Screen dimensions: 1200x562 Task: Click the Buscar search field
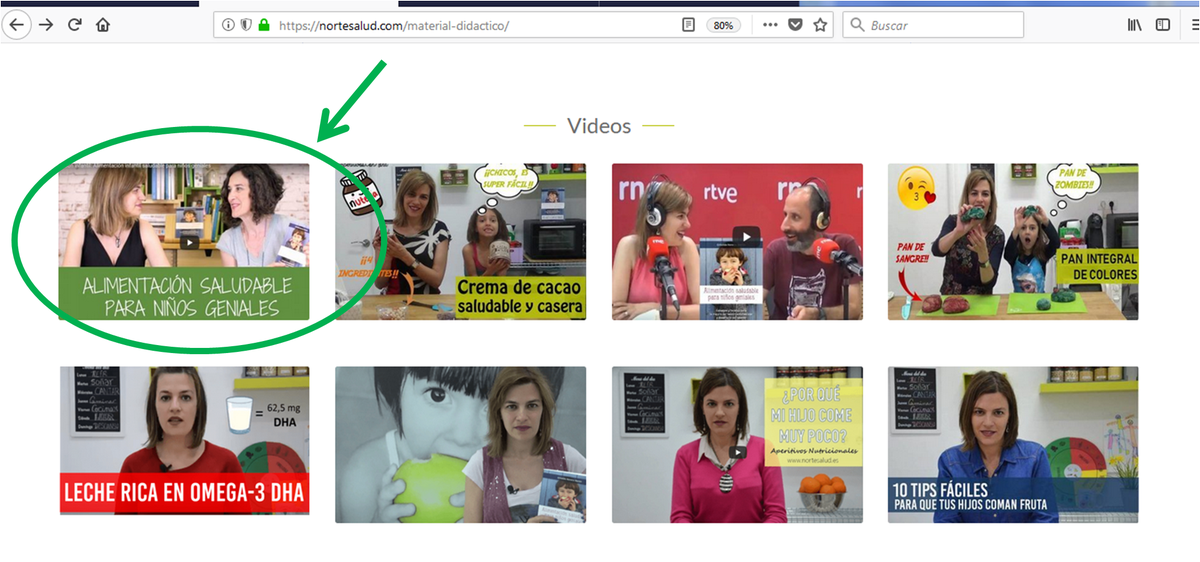(933, 25)
